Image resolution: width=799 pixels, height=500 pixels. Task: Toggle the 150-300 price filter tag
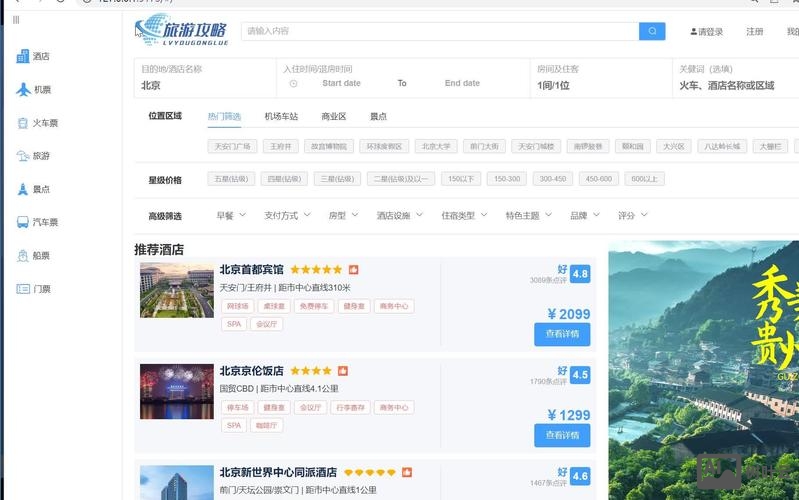(507, 179)
